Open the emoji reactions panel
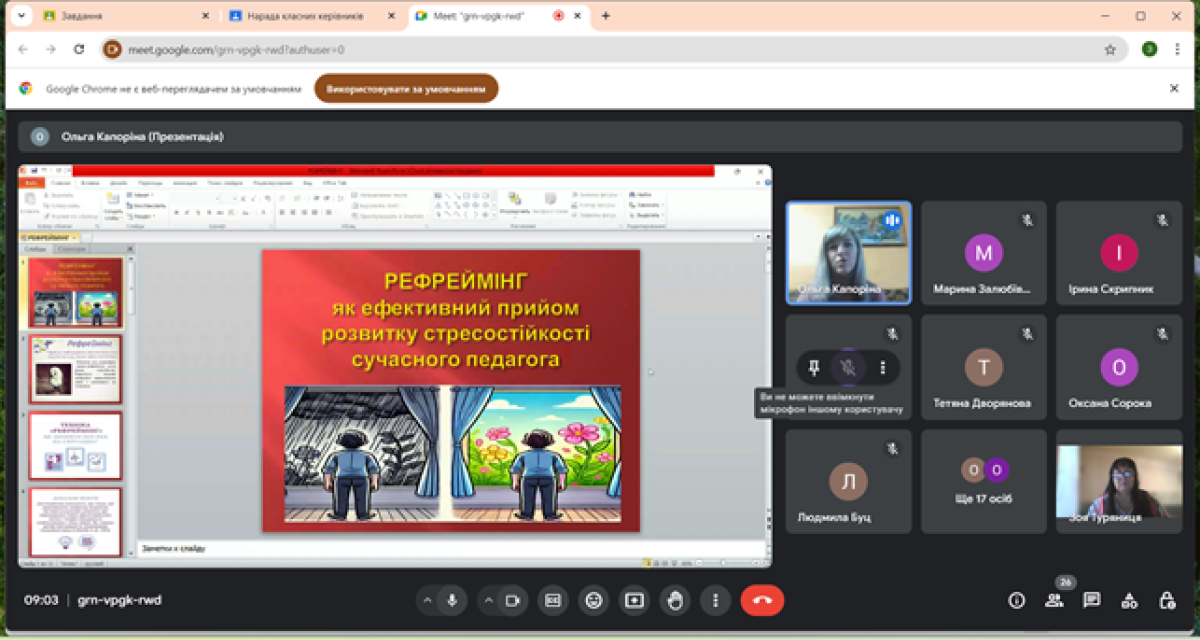The width and height of the screenshot is (1200, 640). 594,600
